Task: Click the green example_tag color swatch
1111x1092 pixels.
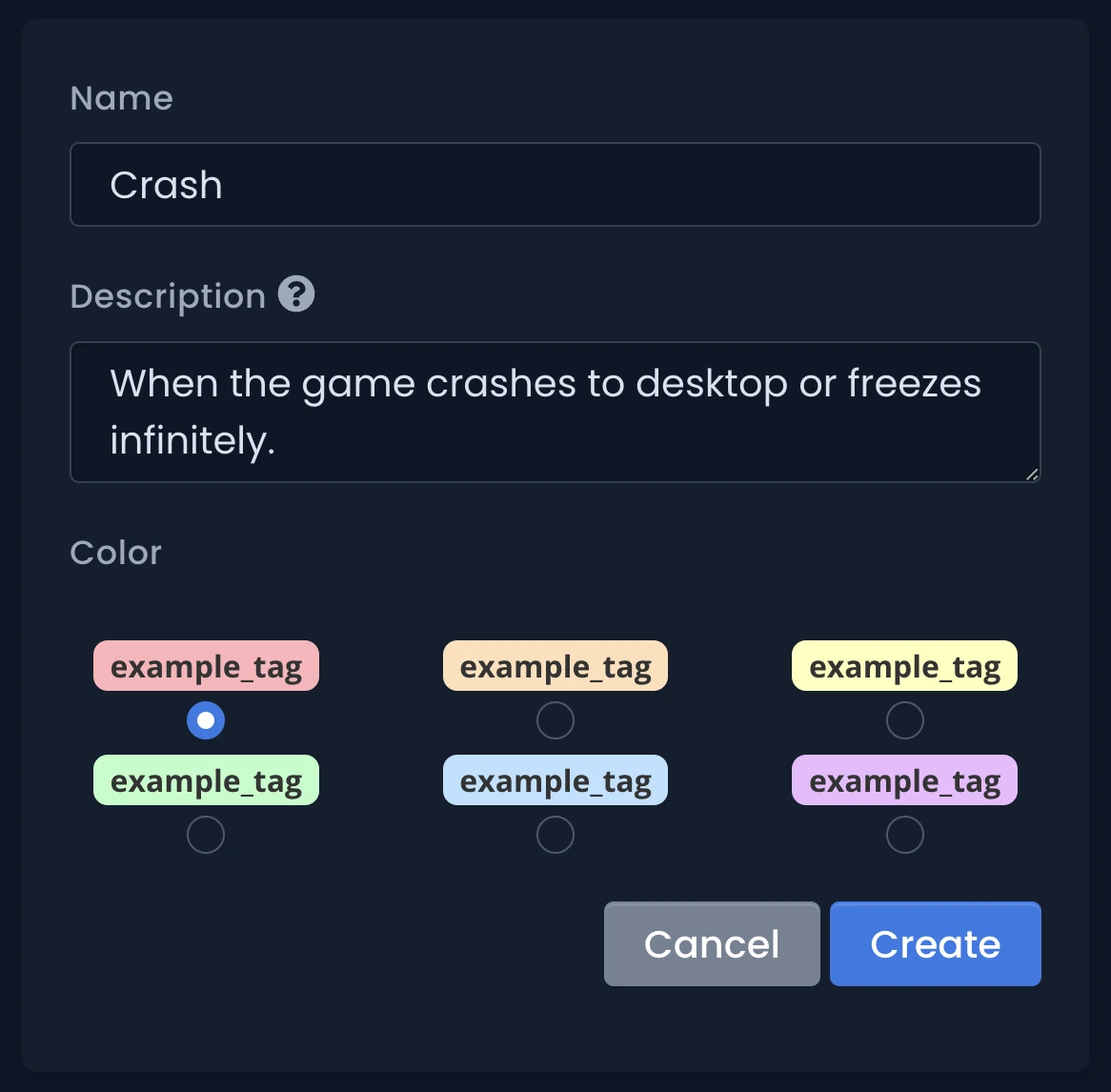Action: (x=206, y=779)
